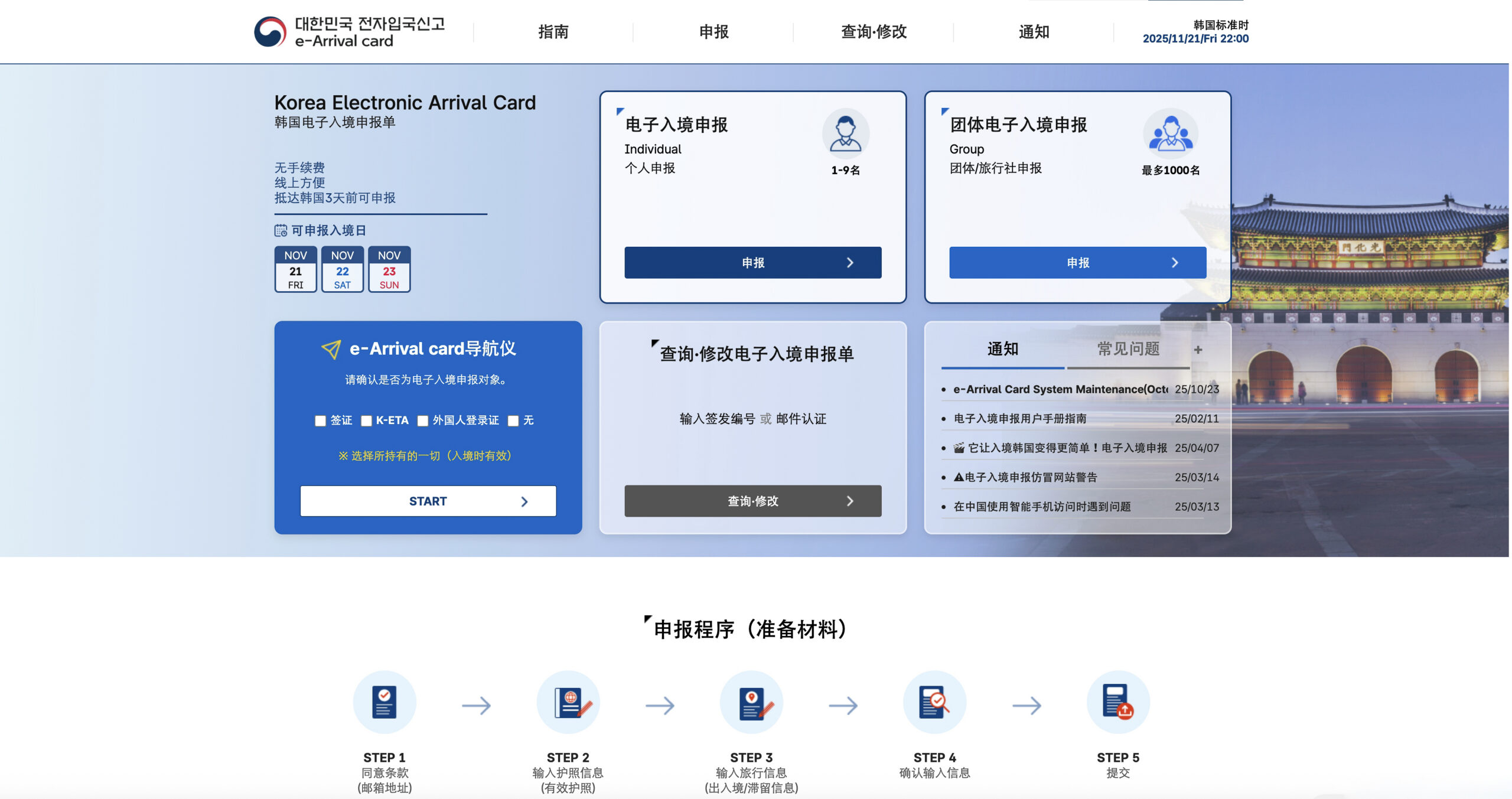Click the STEP 1 agree terms icon
This screenshot has height=799, width=1512.
(384, 702)
